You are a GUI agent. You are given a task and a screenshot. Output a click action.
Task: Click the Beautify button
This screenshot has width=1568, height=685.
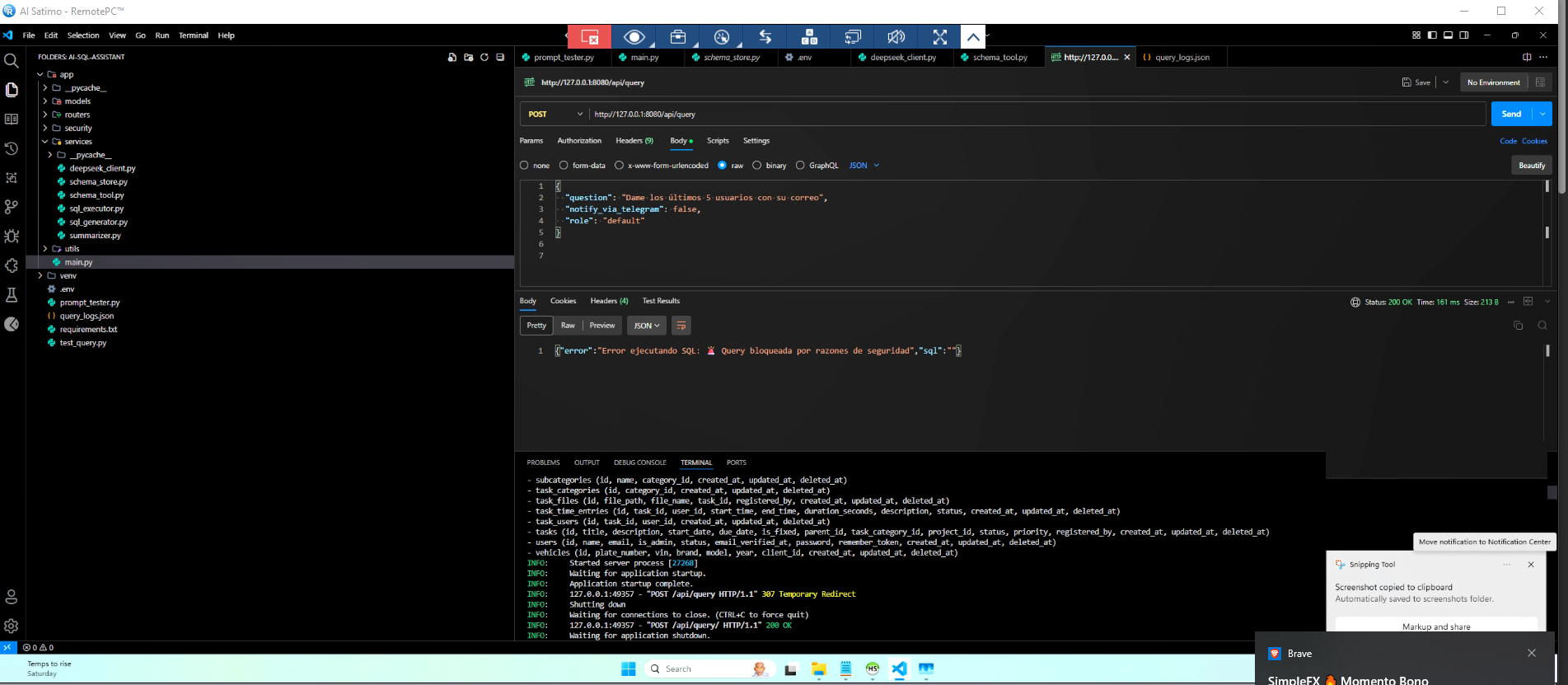point(1531,166)
